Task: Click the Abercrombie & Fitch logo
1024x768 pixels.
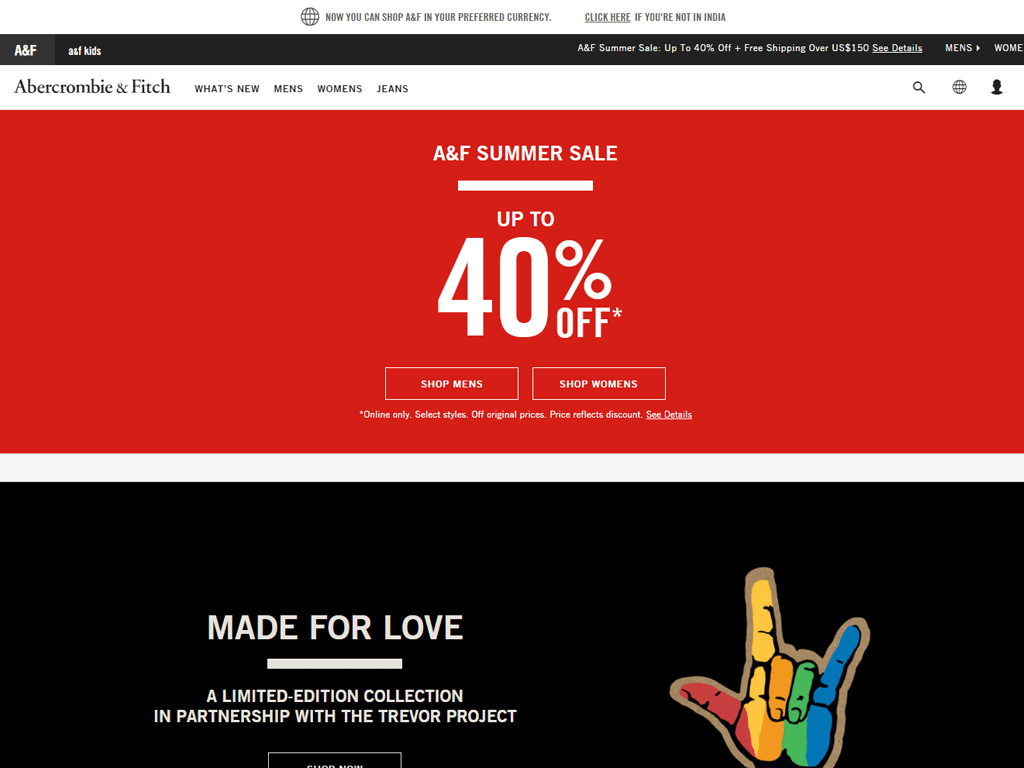Action: 92,87
